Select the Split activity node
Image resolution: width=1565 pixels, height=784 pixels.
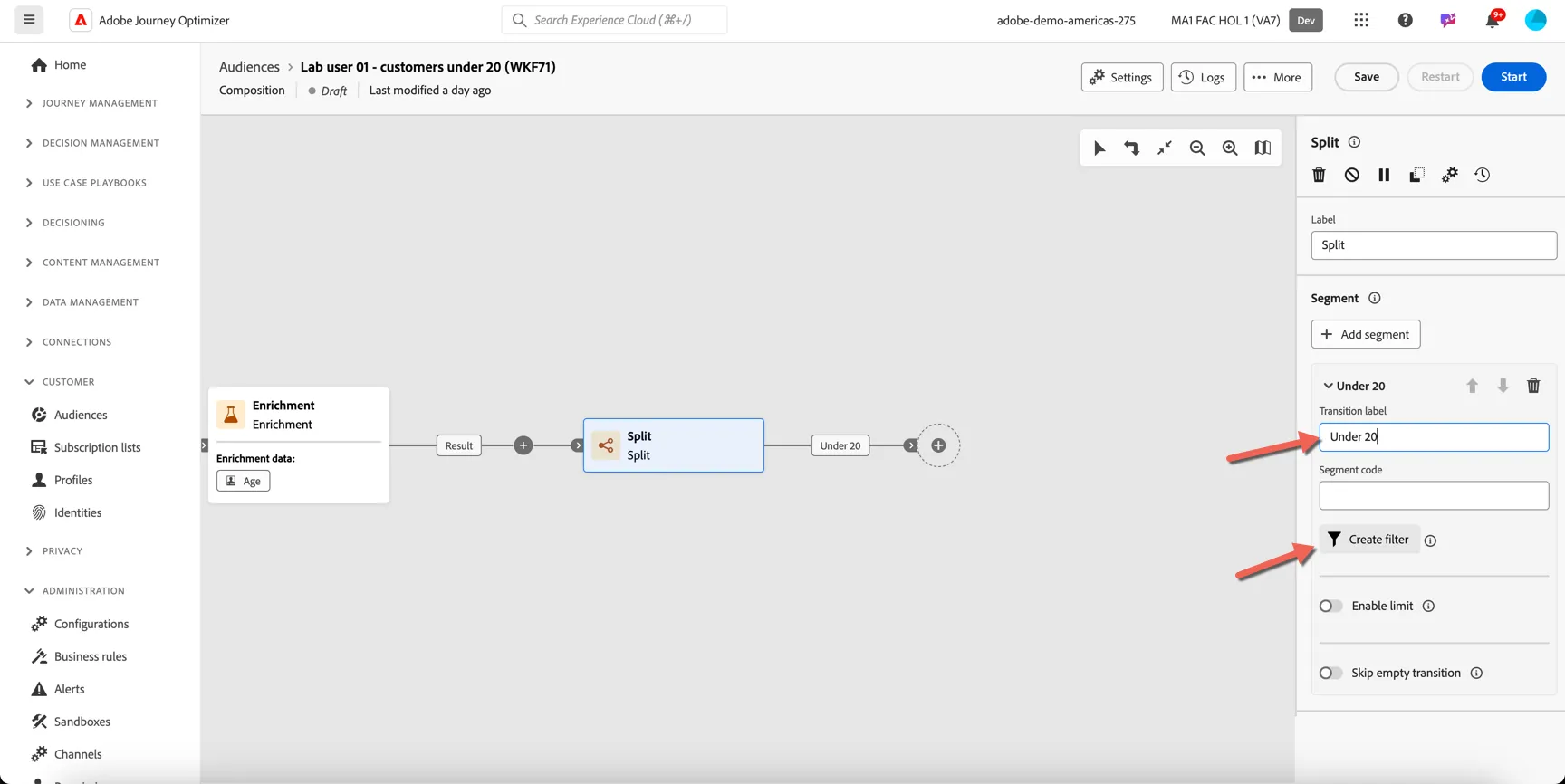(x=674, y=445)
